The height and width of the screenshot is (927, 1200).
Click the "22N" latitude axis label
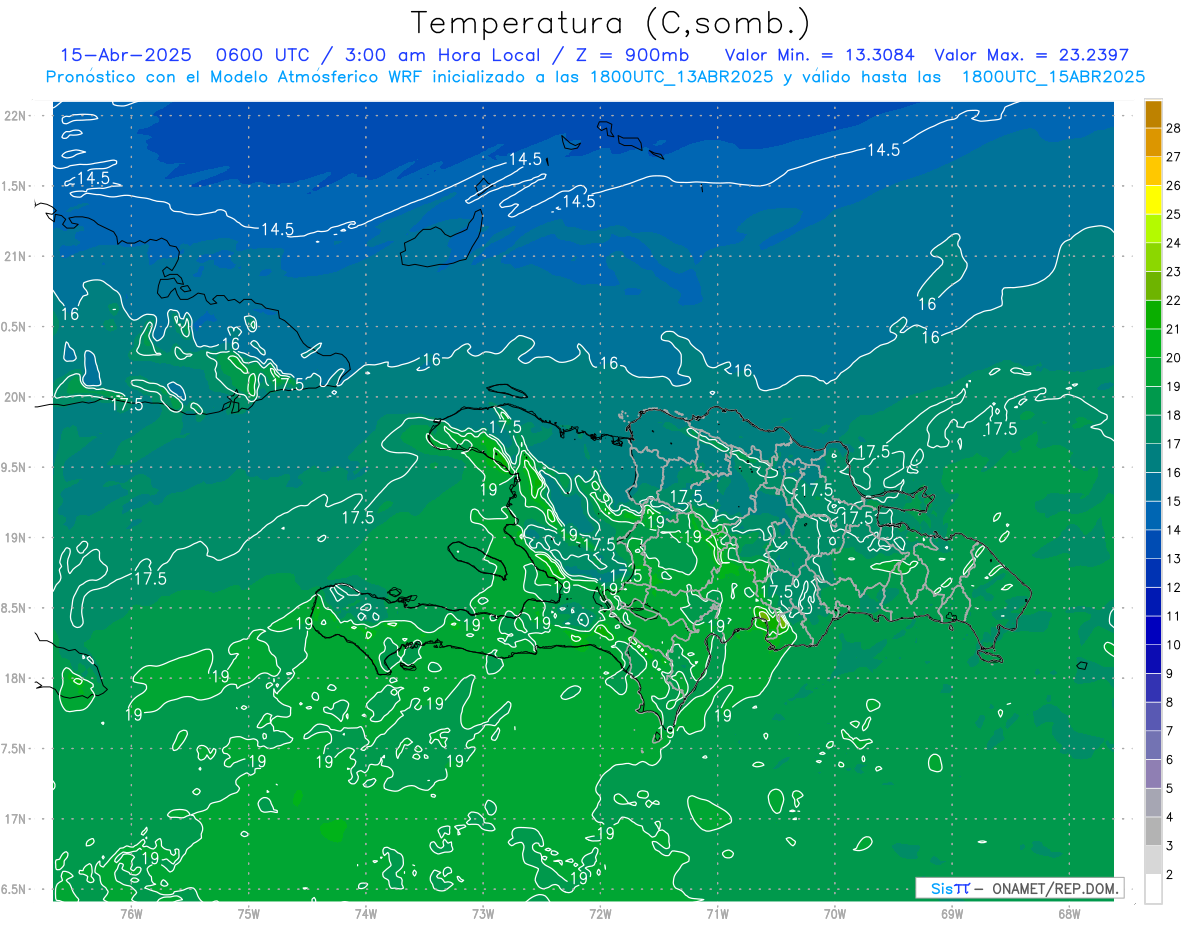point(15,115)
